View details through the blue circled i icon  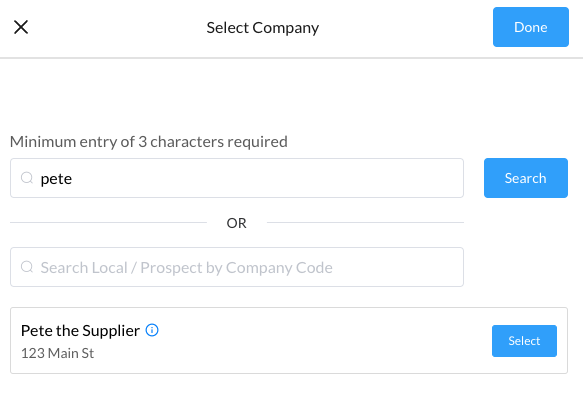pyautogui.click(x=152, y=330)
